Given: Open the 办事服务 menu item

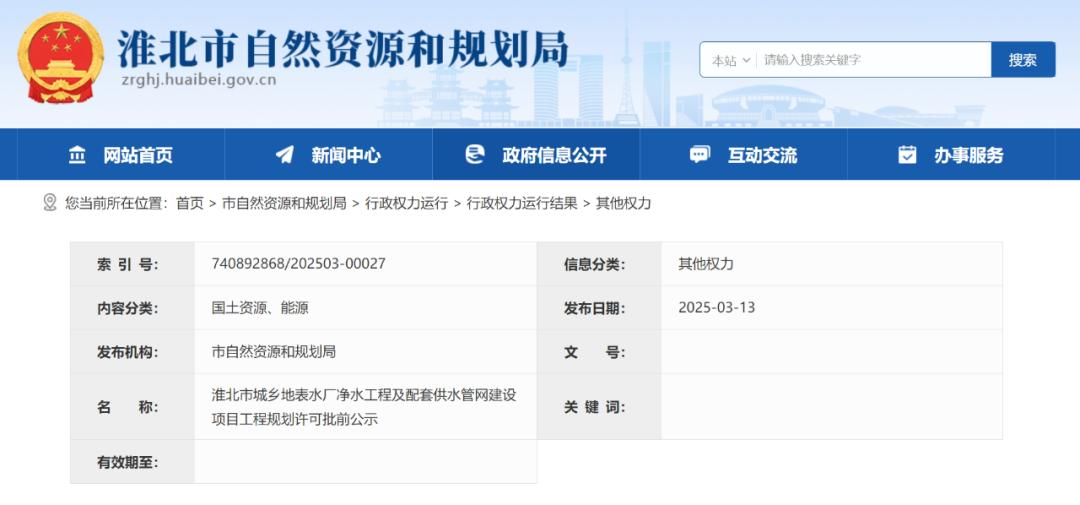Looking at the screenshot, I should click(951, 155).
